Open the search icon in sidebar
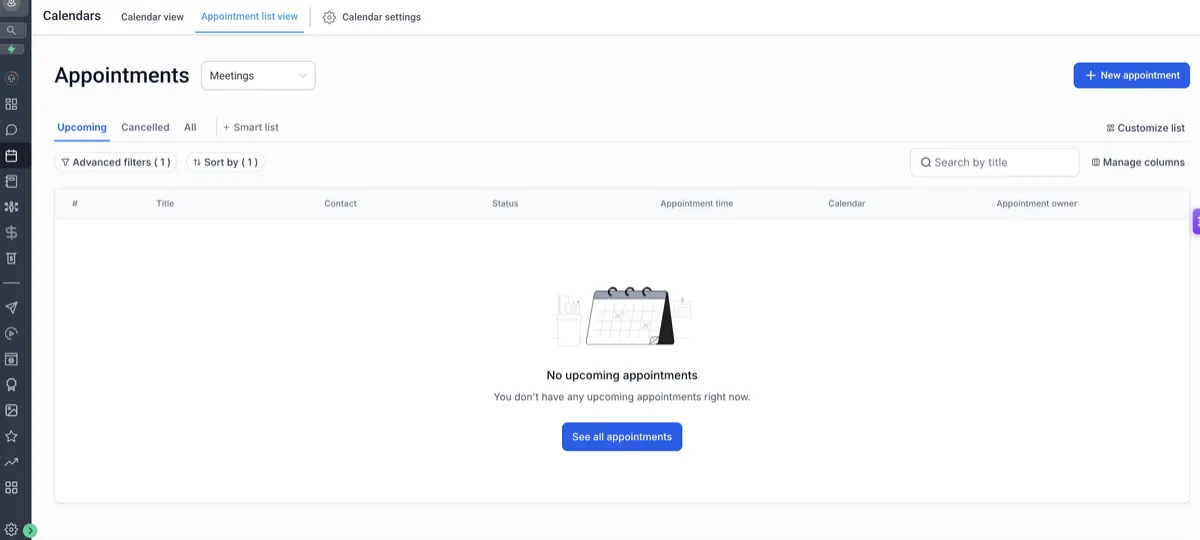The height and width of the screenshot is (540, 1200). coord(12,30)
